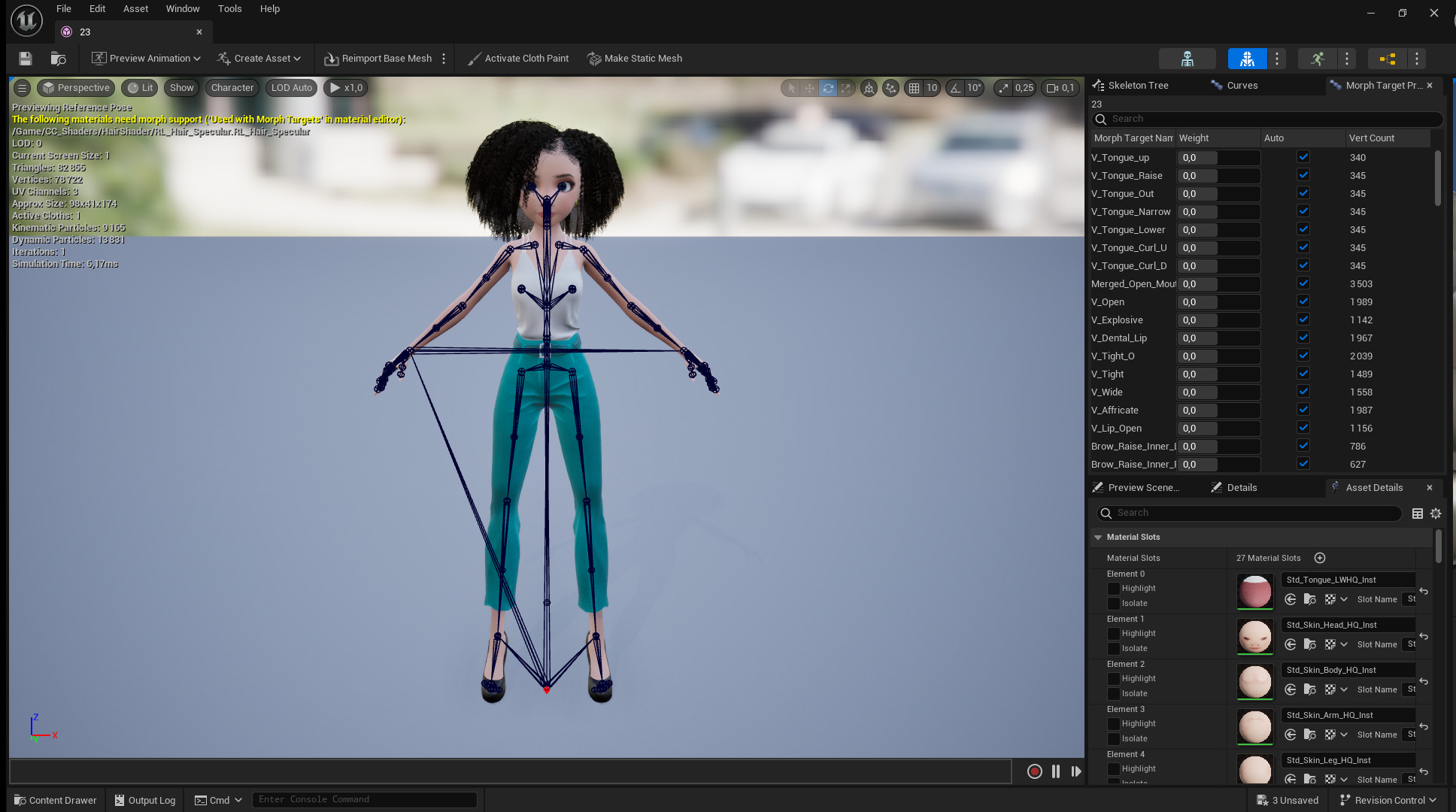Toggle rotation snap angle icon
Viewport: 1456px width, 812px height.
tap(955, 88)
